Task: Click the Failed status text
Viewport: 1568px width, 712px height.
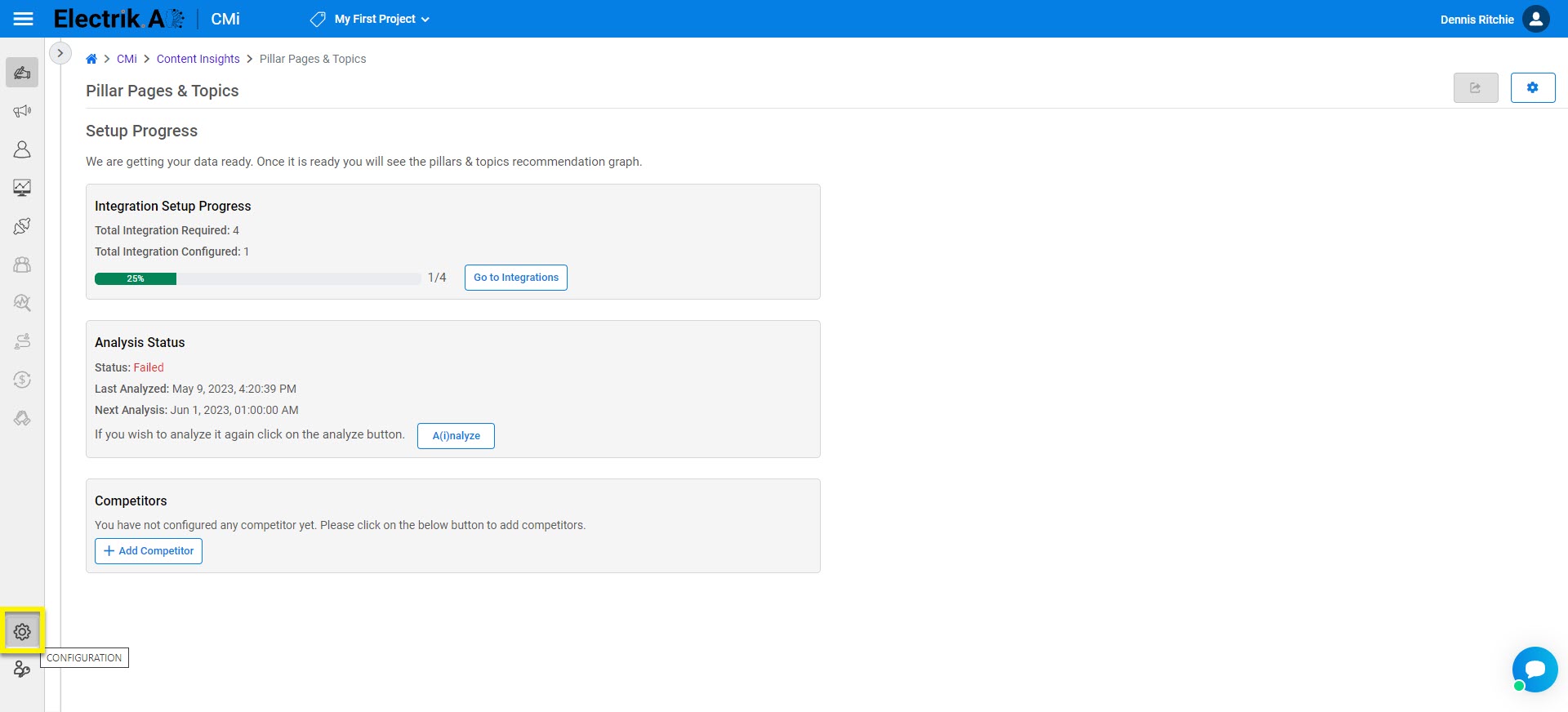Action: point(149,367)
